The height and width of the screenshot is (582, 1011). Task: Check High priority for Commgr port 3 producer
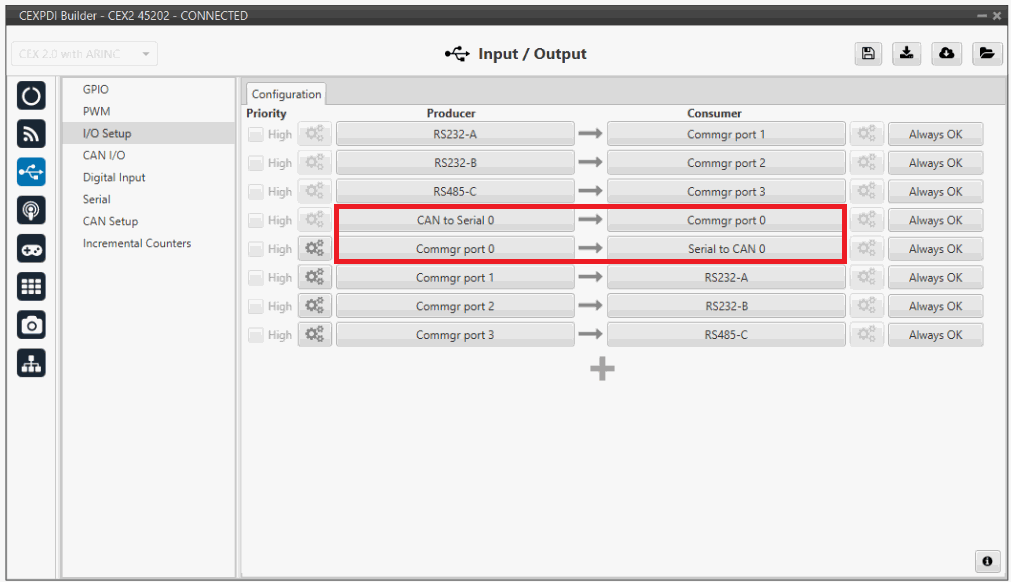[256, 336]
